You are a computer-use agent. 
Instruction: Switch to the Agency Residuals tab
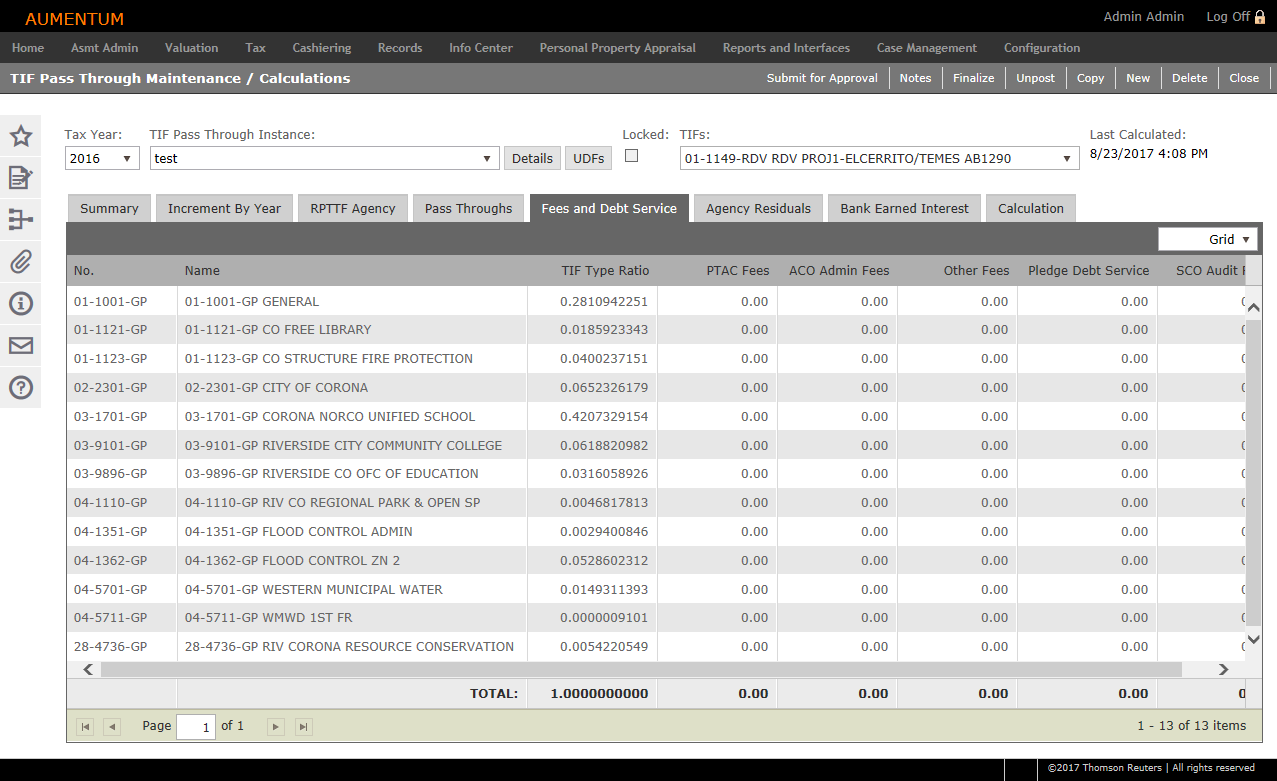tap(758, 208)
